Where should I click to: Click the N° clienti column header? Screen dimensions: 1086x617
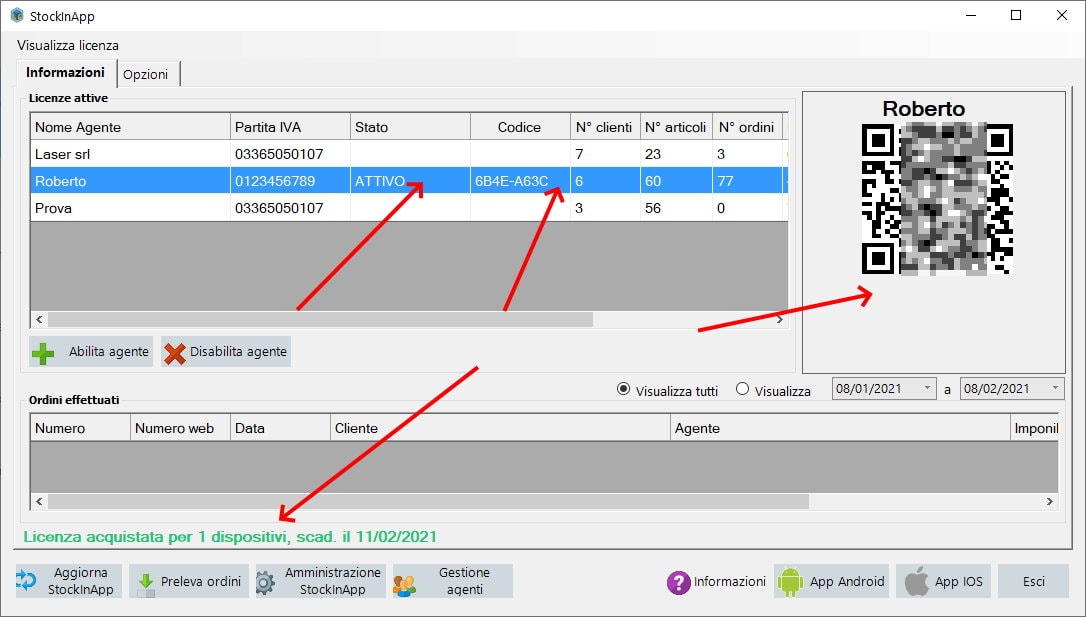(605, 127)
